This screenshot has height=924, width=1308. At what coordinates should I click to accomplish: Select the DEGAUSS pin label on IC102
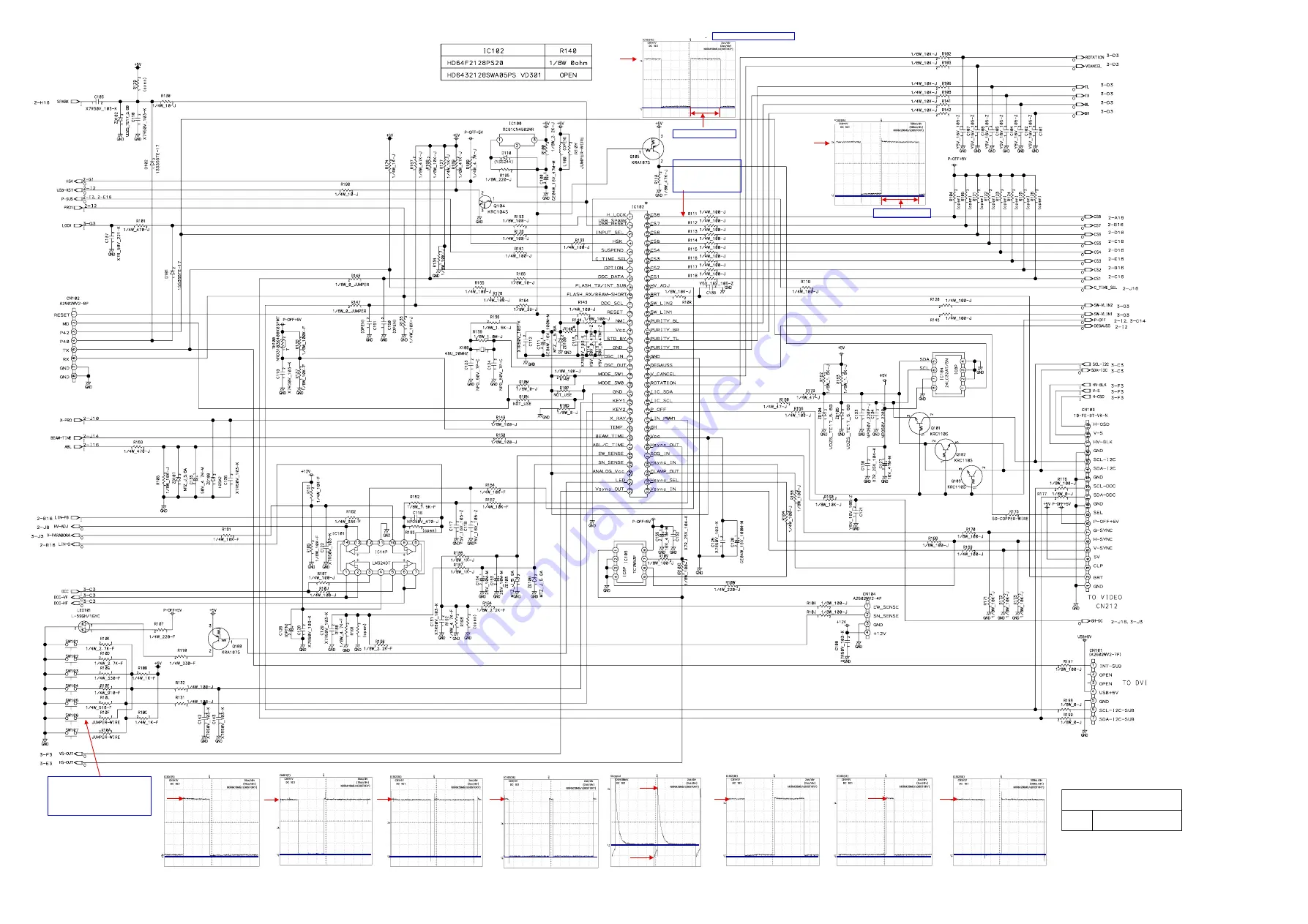click(662, 365)
